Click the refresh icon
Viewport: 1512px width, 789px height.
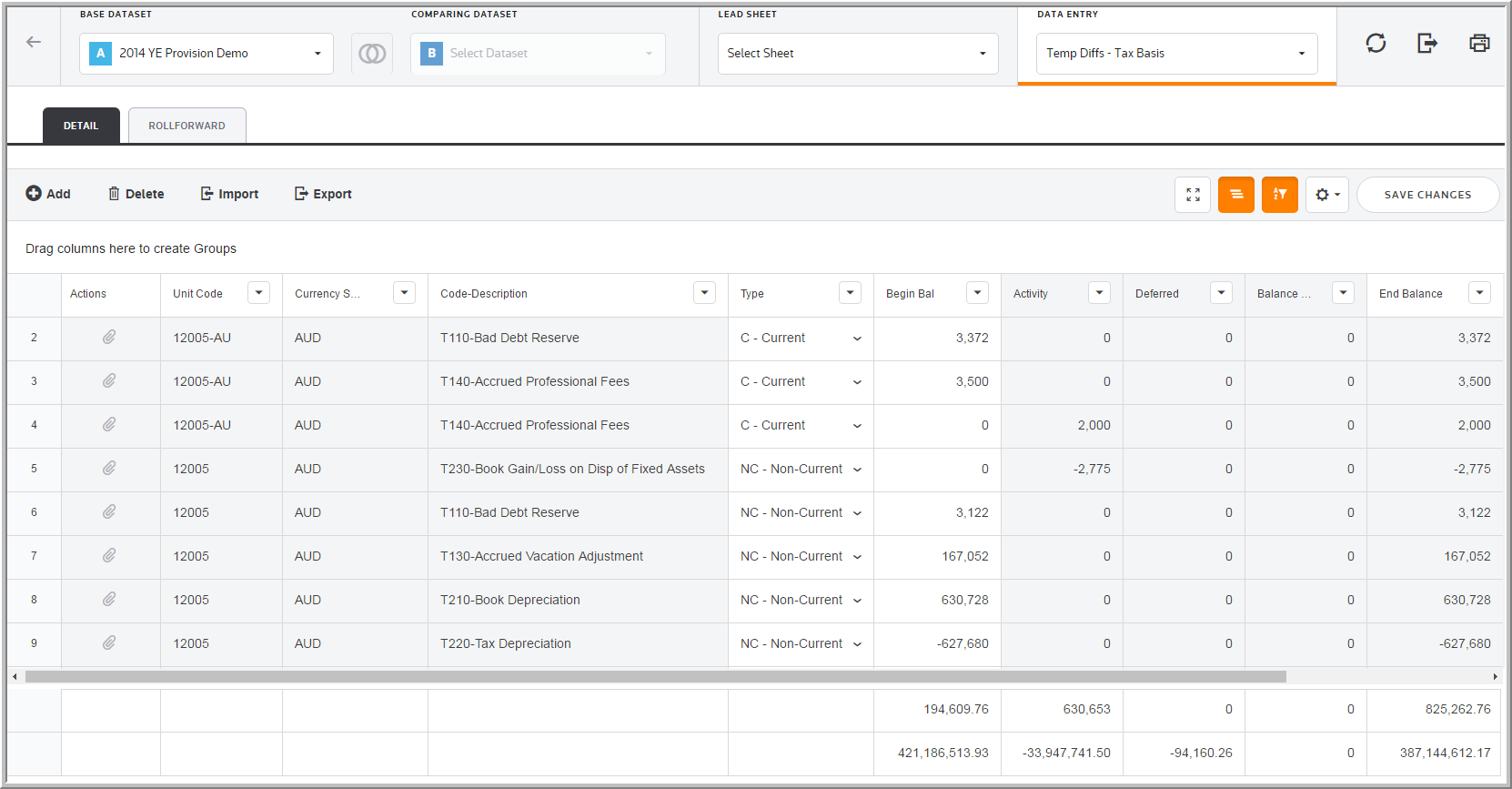[1376, 43]
